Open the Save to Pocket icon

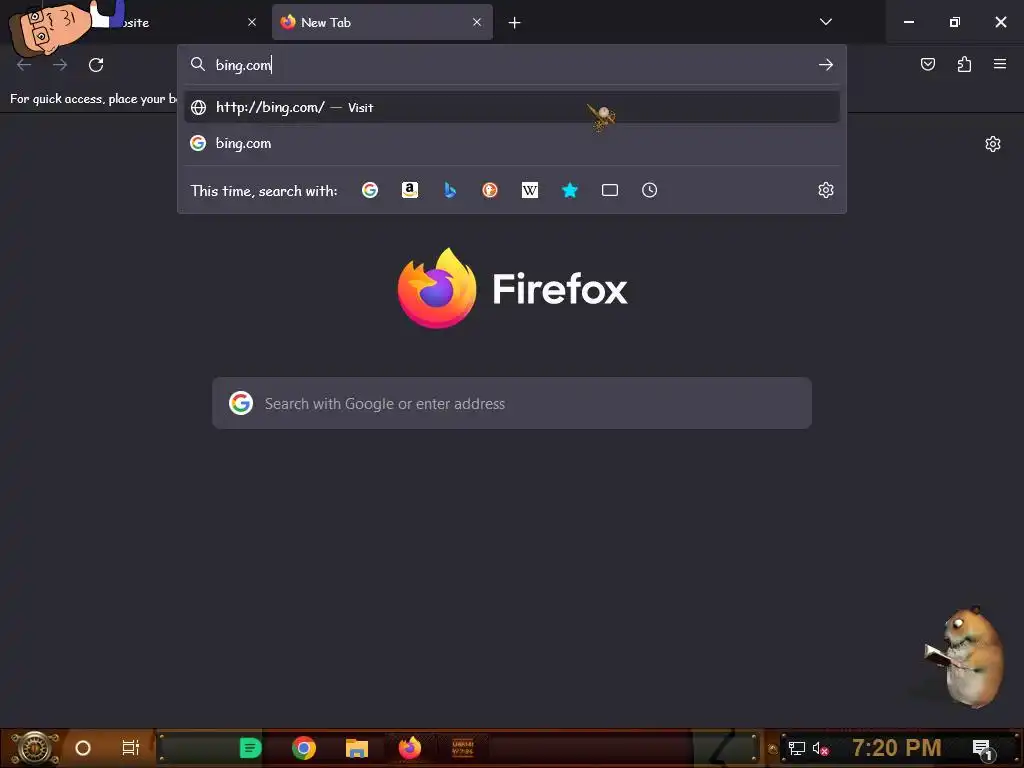pos(928,64)
